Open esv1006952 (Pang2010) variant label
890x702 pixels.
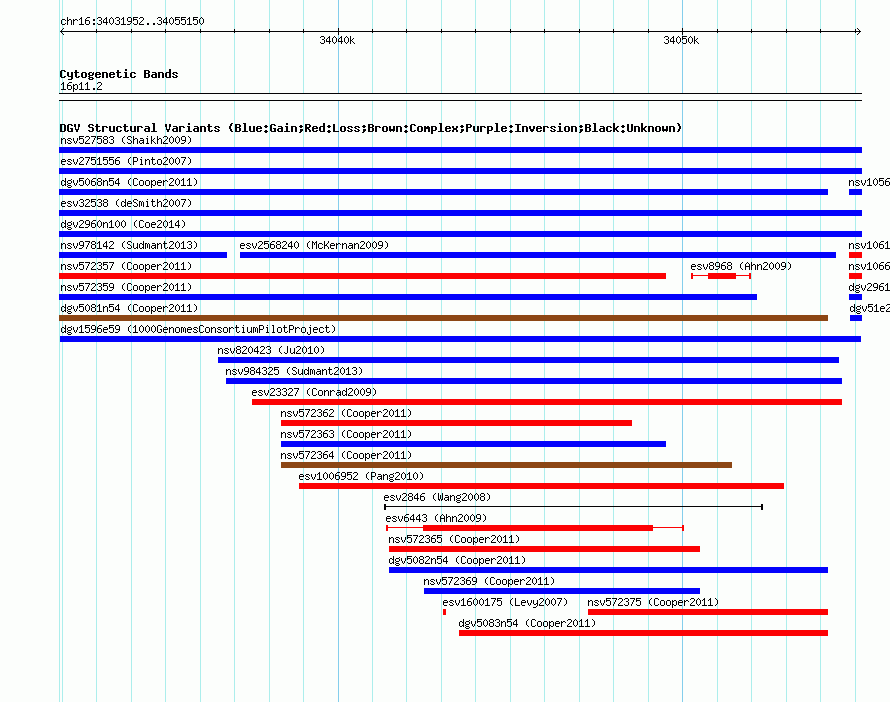[361, 476]
